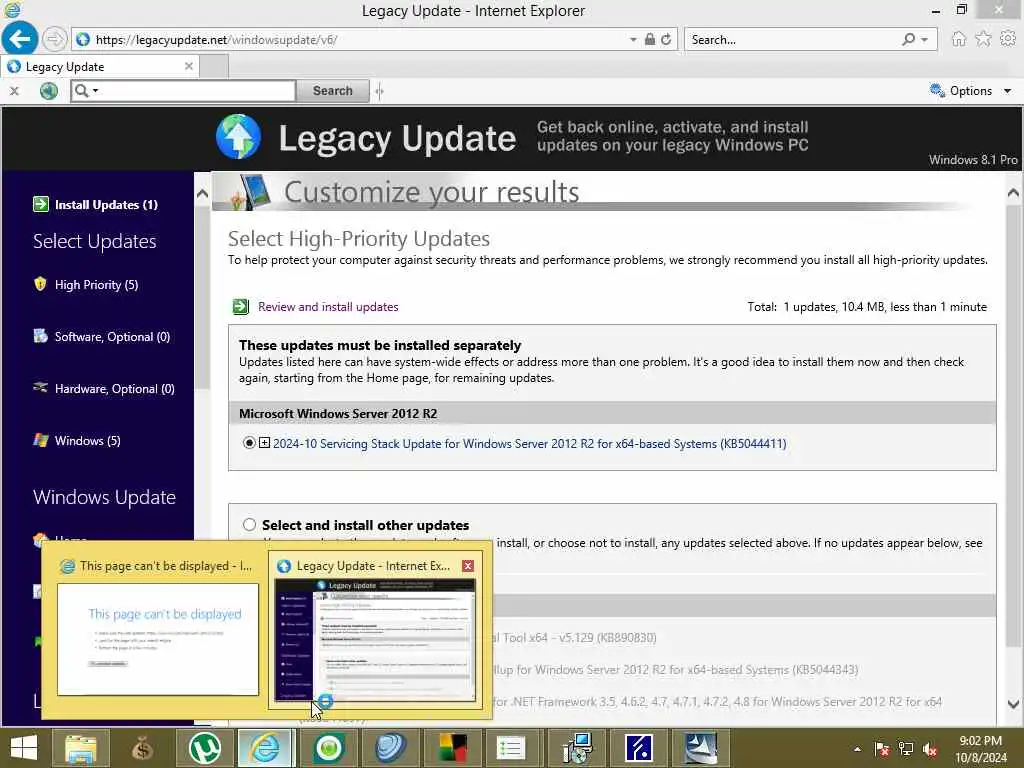Refresh the Legacy Update page
Screen dimensions: 1024x768
[665, 40]
